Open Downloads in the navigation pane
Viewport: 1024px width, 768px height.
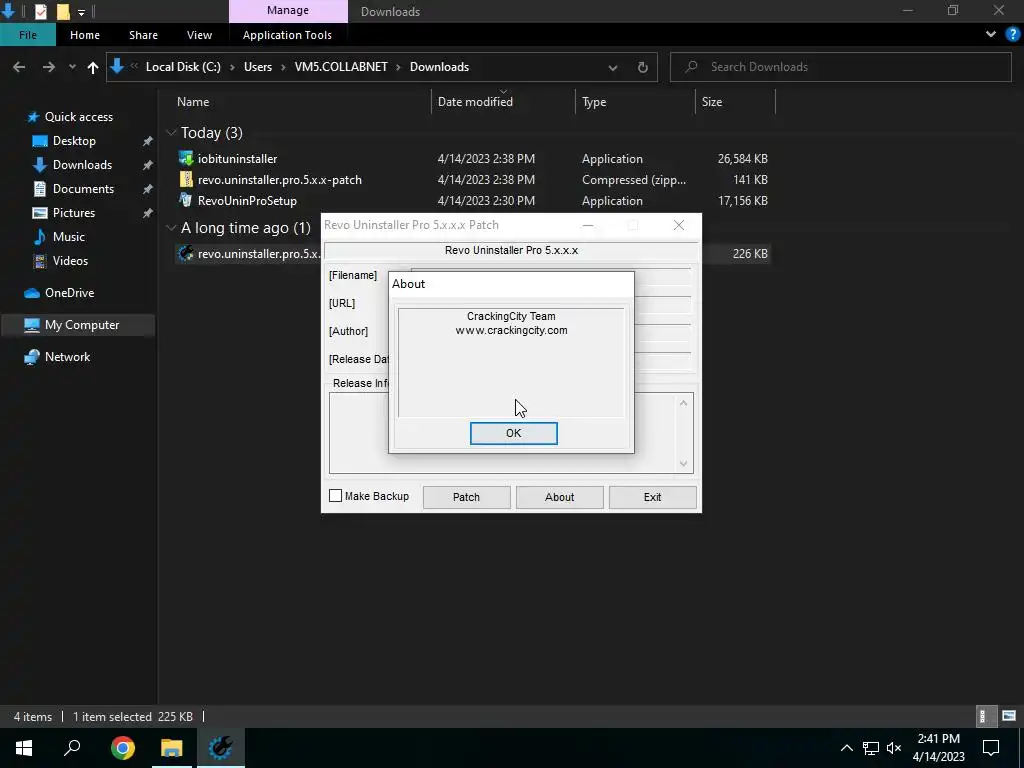82,165
